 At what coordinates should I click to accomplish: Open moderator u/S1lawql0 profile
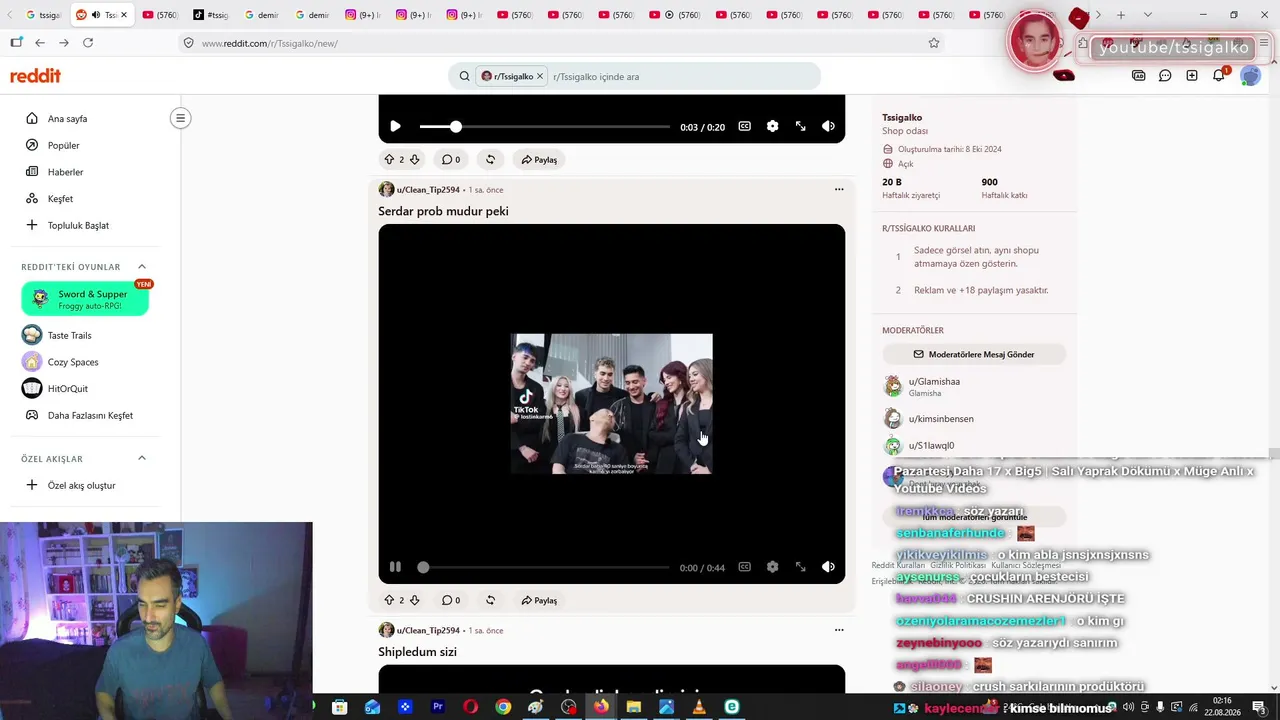pyautogui.click(x=931, y=446)
